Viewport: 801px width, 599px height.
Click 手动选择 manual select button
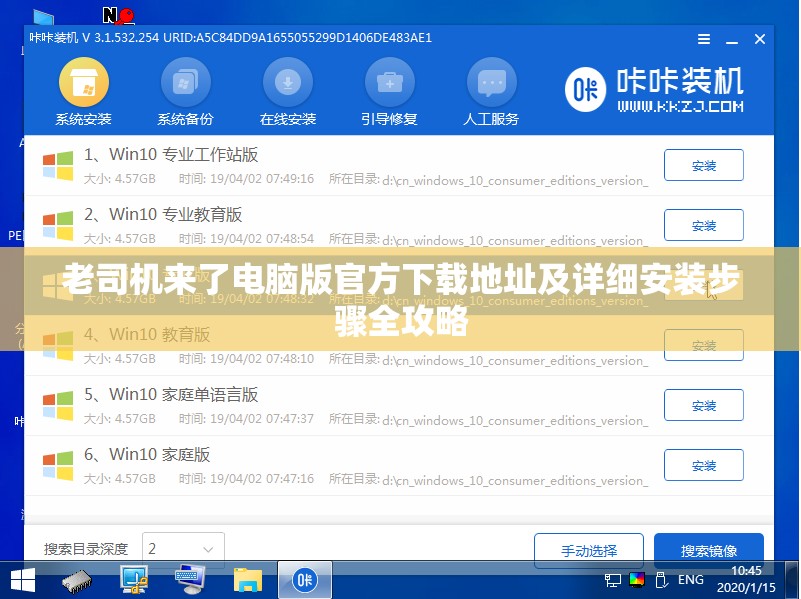[588, 550]
